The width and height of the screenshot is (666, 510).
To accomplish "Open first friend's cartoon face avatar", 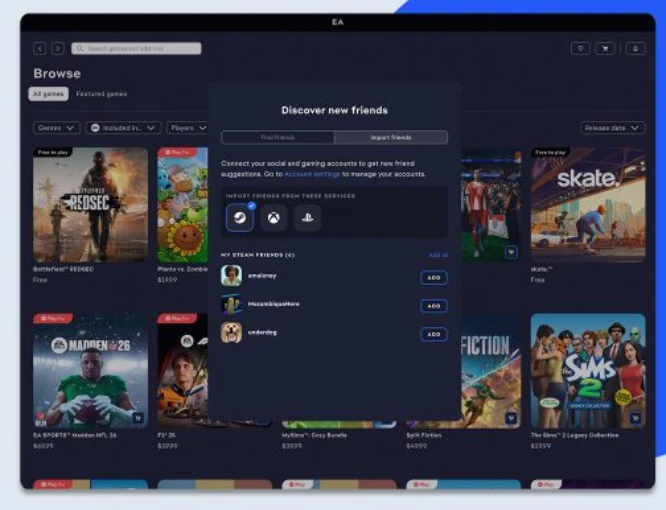I will point(231,276).
